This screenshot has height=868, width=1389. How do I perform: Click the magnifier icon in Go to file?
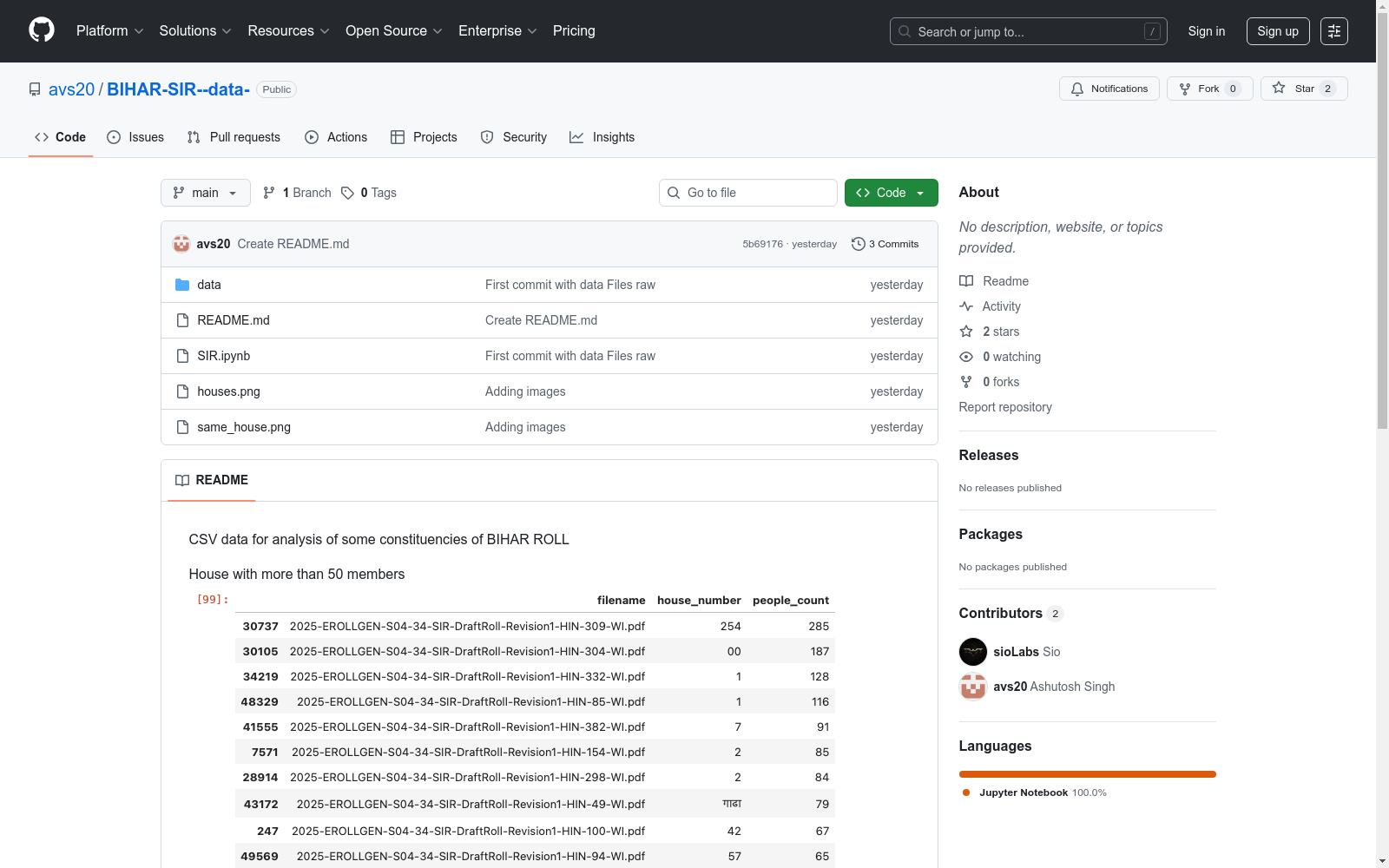[674, 193]
